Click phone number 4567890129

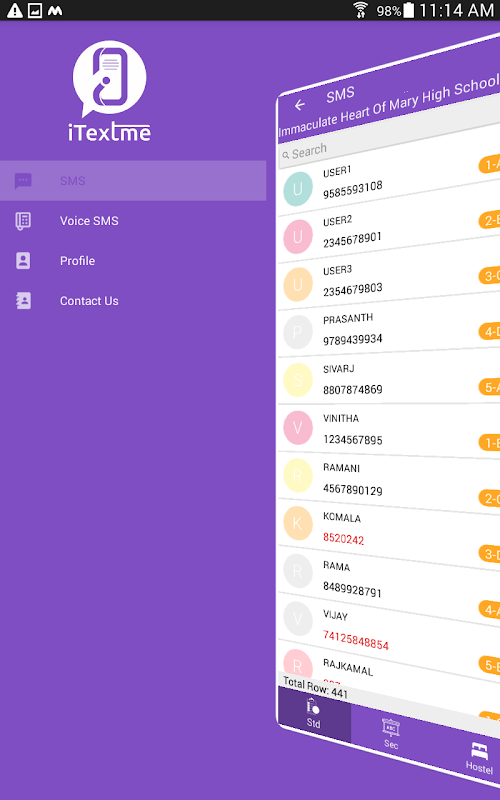click(353, 489)
